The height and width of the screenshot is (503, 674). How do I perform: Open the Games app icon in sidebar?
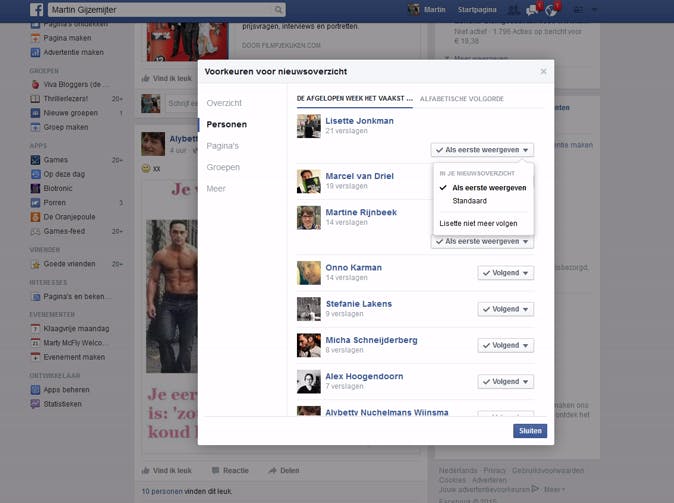click(35, 160)
